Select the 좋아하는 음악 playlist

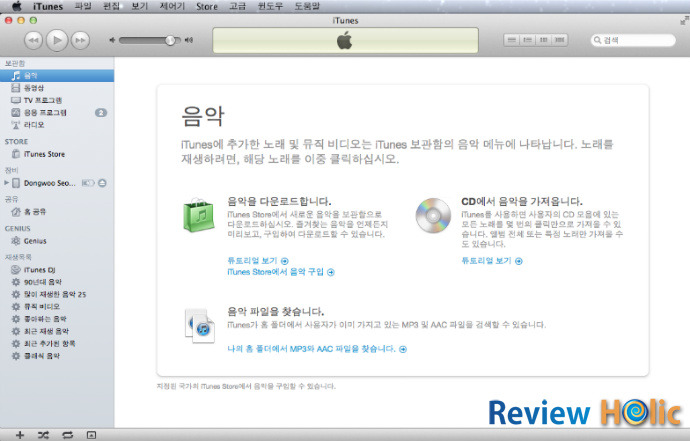click(x=57, y=319)
